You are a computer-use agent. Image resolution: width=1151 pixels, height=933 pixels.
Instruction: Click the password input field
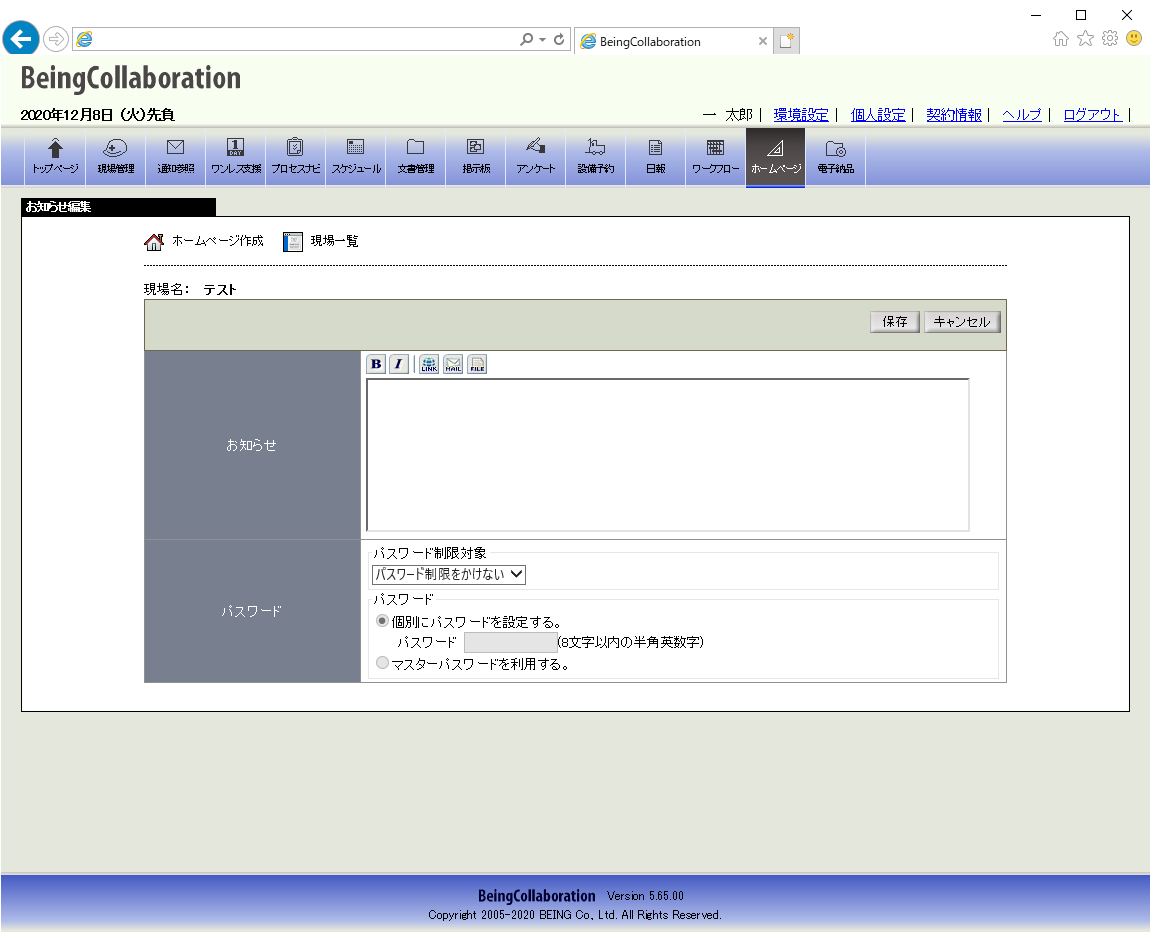click(x=511, y=642)
